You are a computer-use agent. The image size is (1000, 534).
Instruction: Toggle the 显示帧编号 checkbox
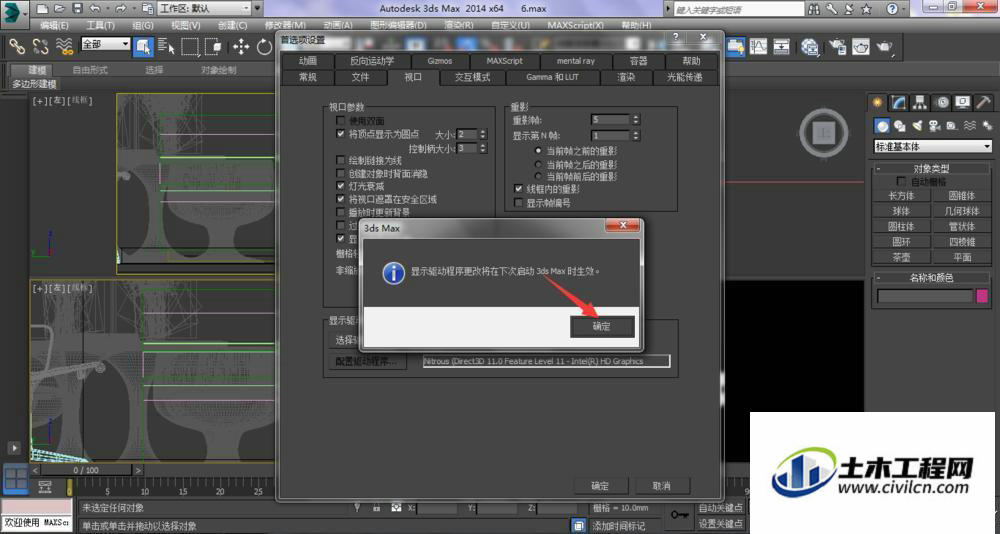point(518,203)
